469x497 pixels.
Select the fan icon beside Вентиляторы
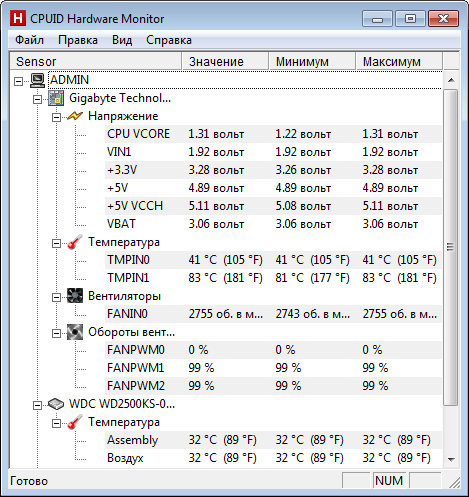(75, 296)
